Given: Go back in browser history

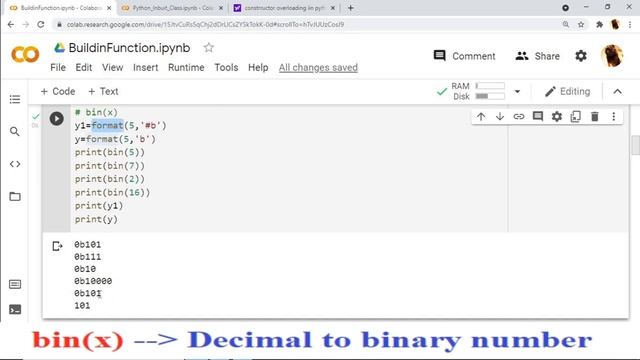Looking at the screenshot, I should point(11,24).
